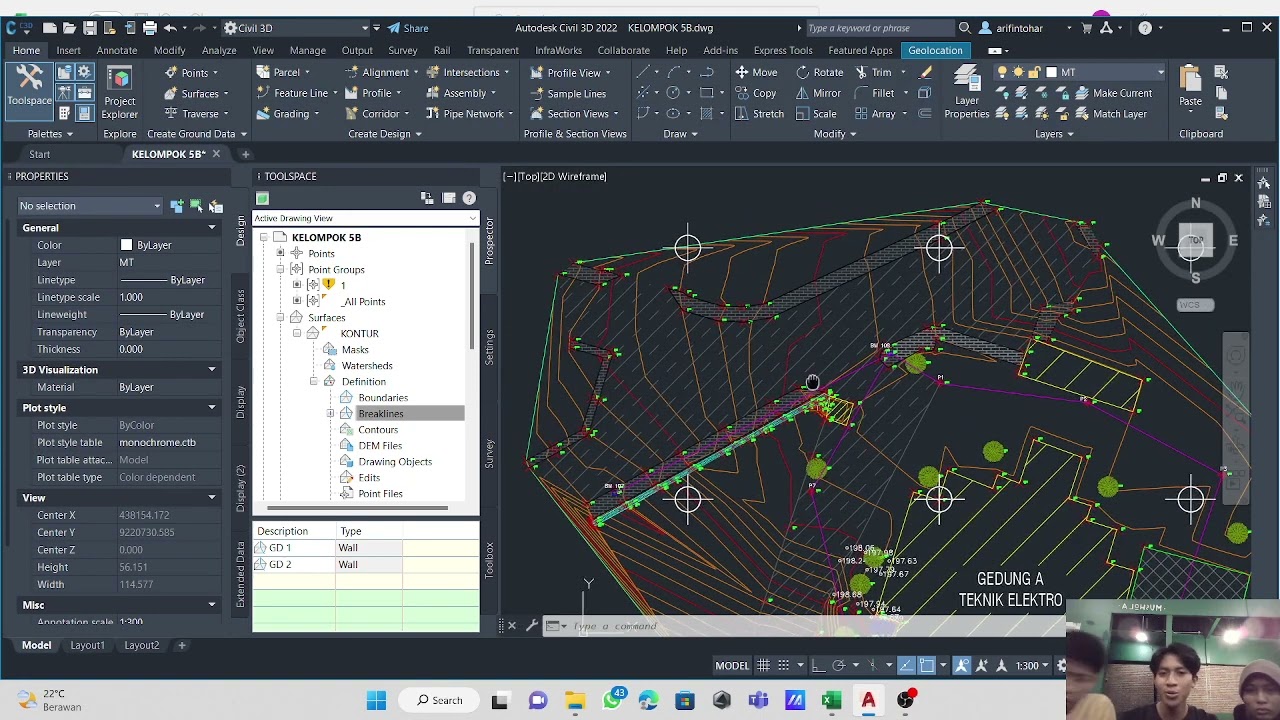Open the Survey ribbon tab
The width and height of the screenshot is (1280, 720).
pyautogui.click(x=403, y=50)
